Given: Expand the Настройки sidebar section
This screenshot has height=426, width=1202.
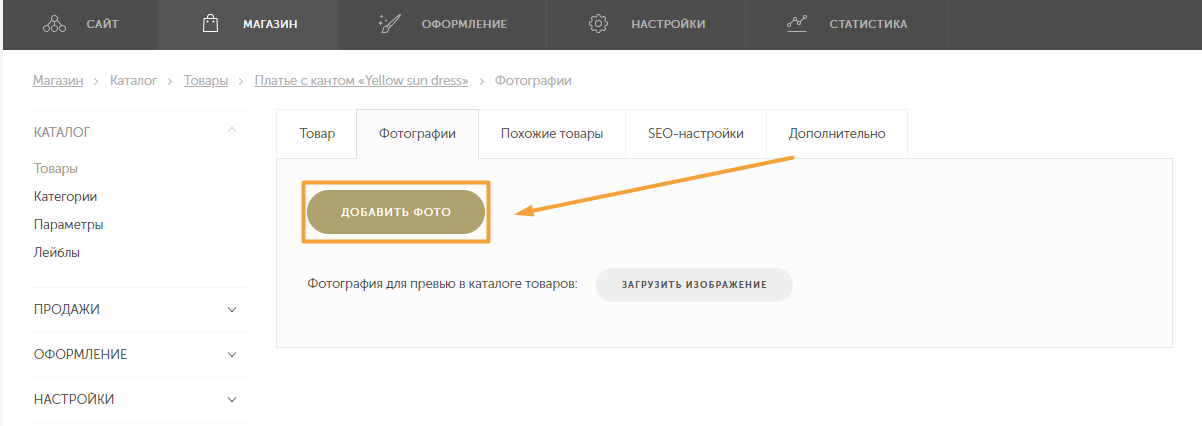Looking at the screenshot, I should (x=232, y=400).
